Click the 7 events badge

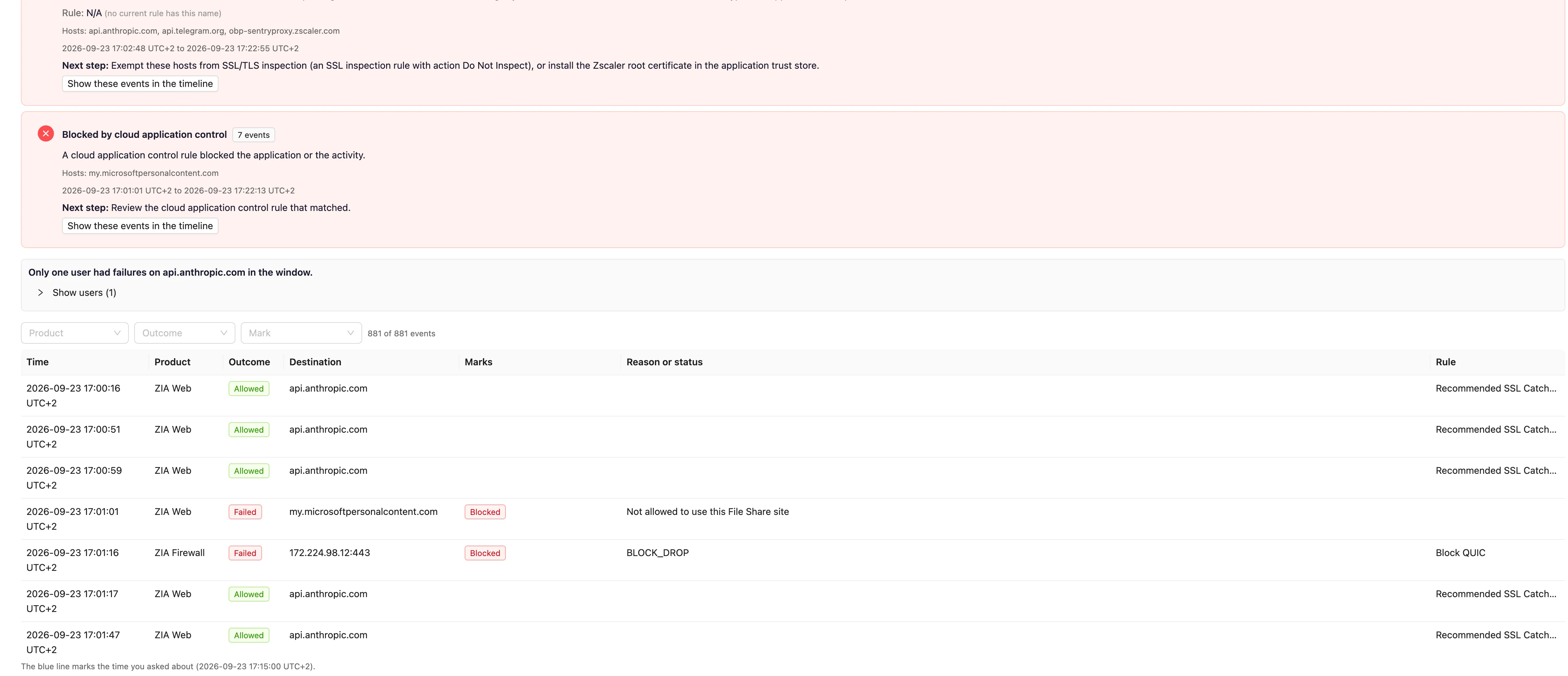pyautogui.click(x=253, y=135)
